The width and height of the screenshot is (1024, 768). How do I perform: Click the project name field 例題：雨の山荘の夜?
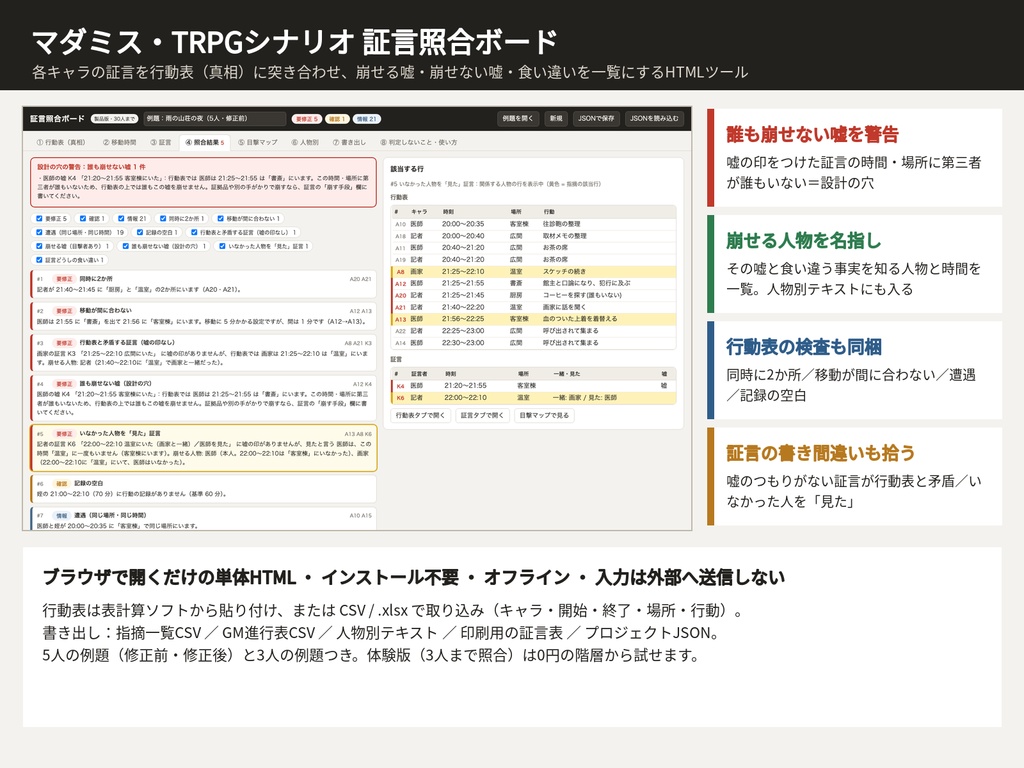tap(214, 118)
